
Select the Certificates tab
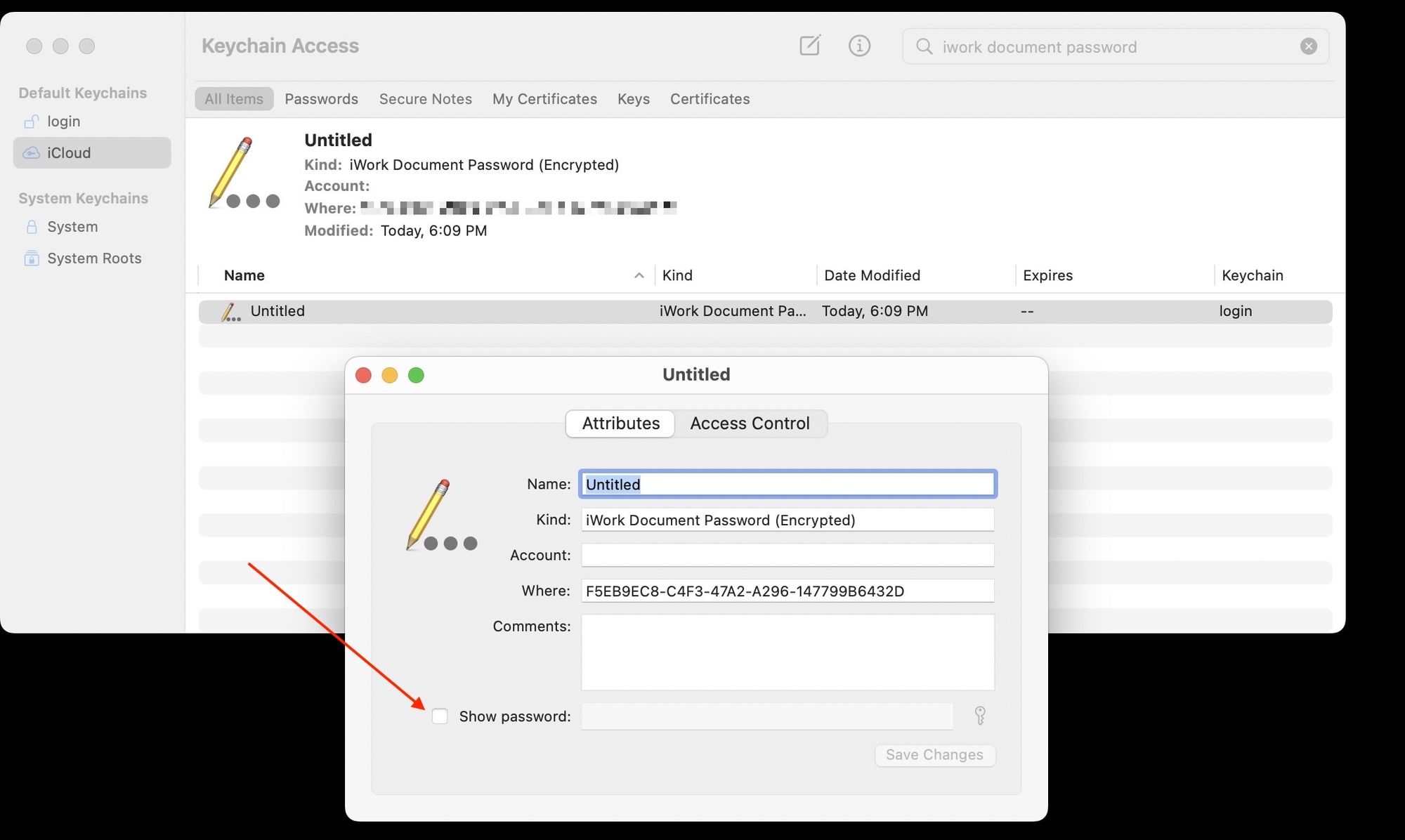point(710,98)
